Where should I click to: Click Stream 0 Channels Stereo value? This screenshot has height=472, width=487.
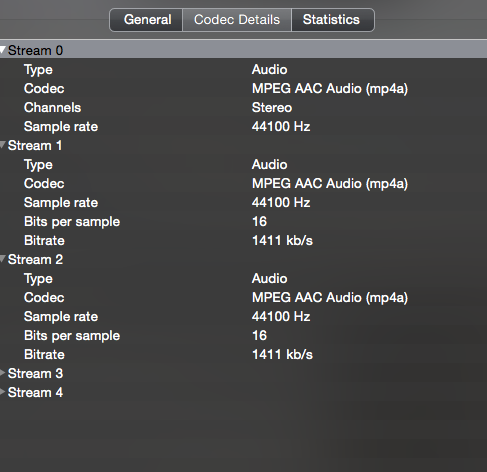click(272, 107)
